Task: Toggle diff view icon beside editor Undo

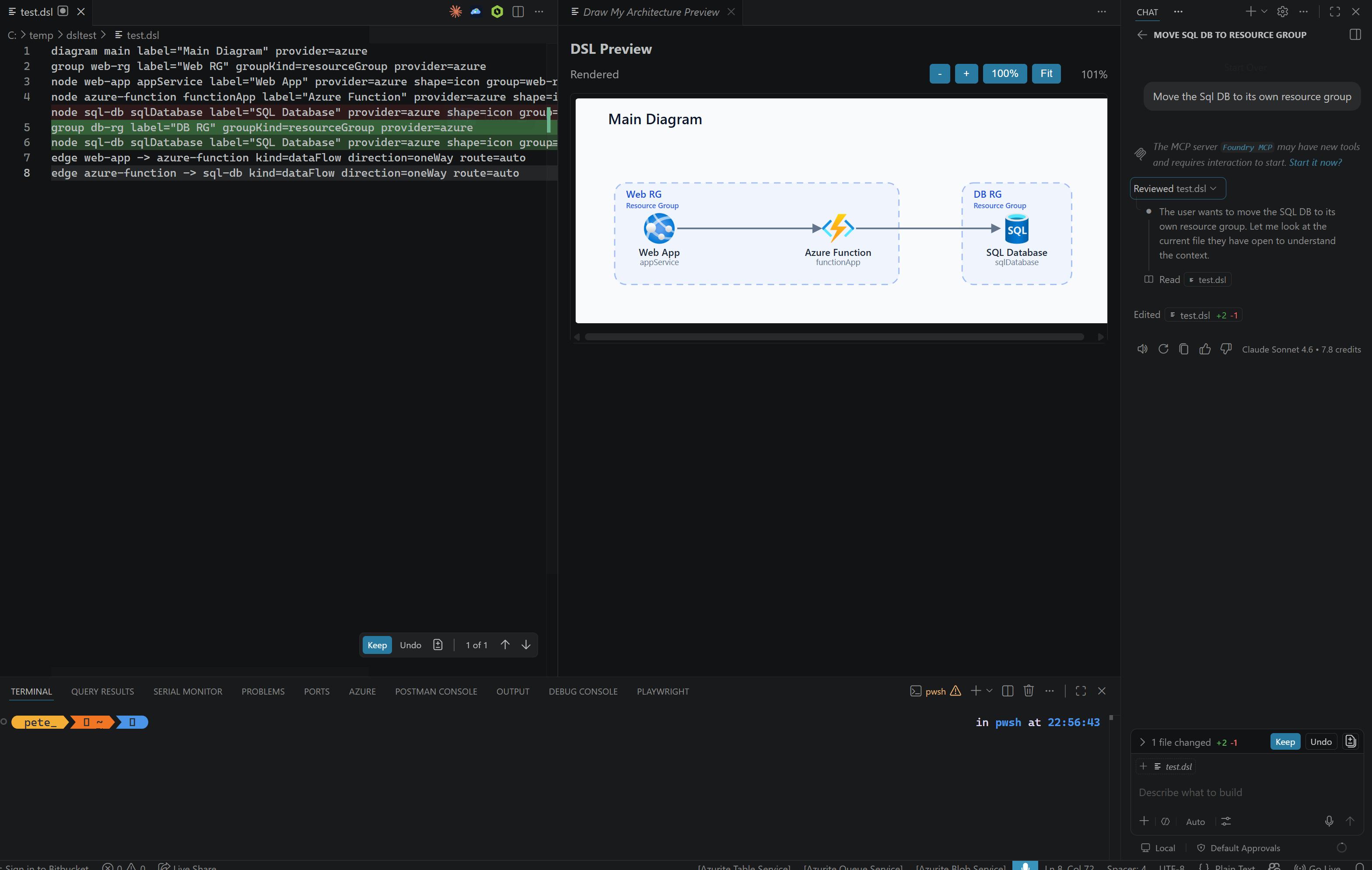Action: pyautogui.click(x=437, y=644)
